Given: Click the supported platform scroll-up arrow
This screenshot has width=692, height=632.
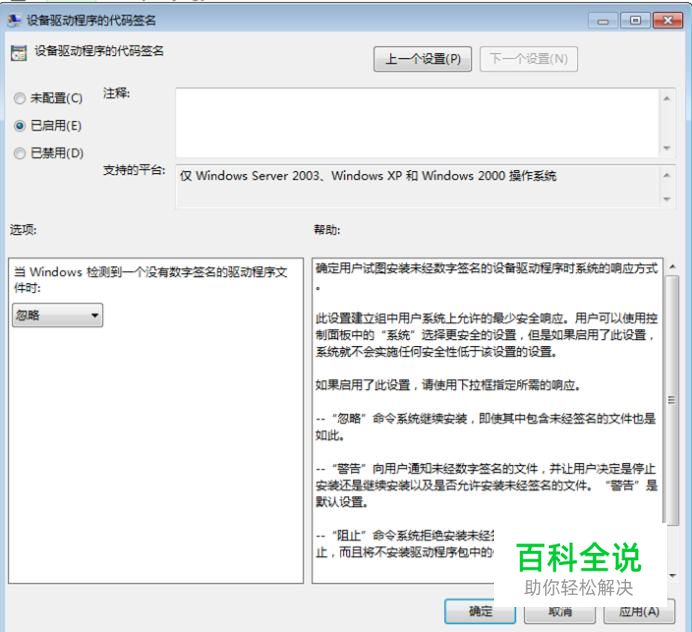Looking at the screenshot, I should [666, 176].
